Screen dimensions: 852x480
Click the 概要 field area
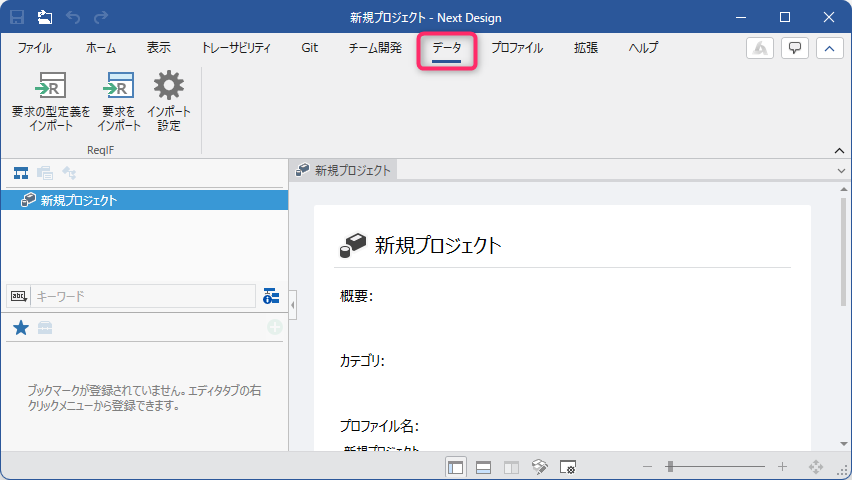pyautogui.click(x=356, y=296)
